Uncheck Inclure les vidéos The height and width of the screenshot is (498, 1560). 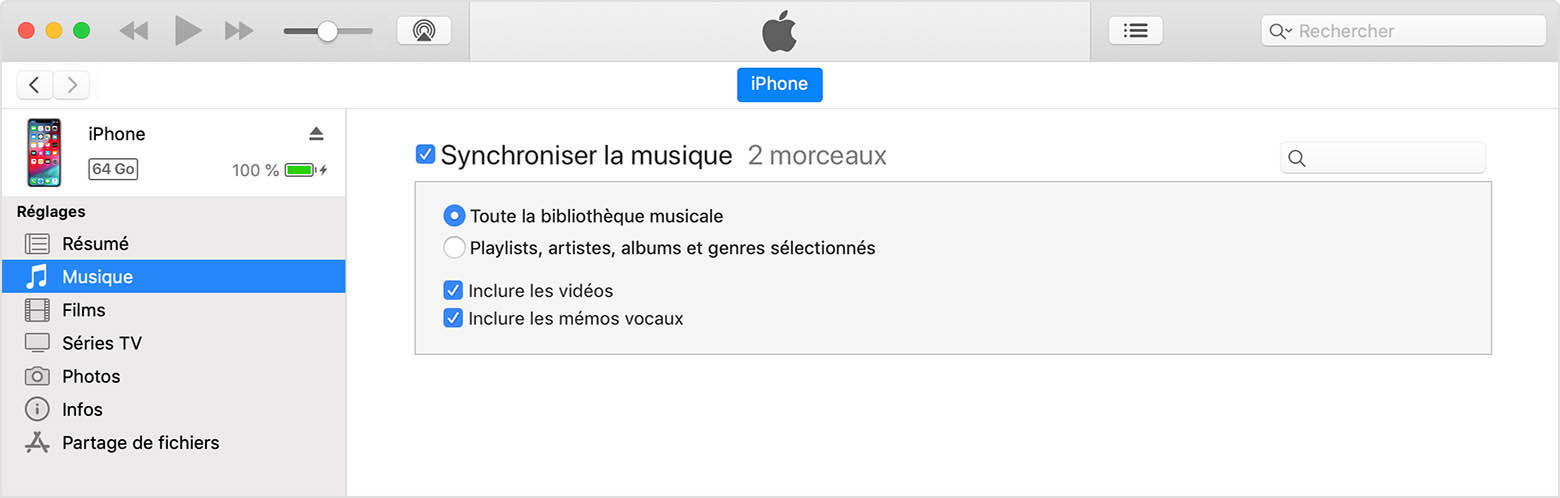click(453, 290)
